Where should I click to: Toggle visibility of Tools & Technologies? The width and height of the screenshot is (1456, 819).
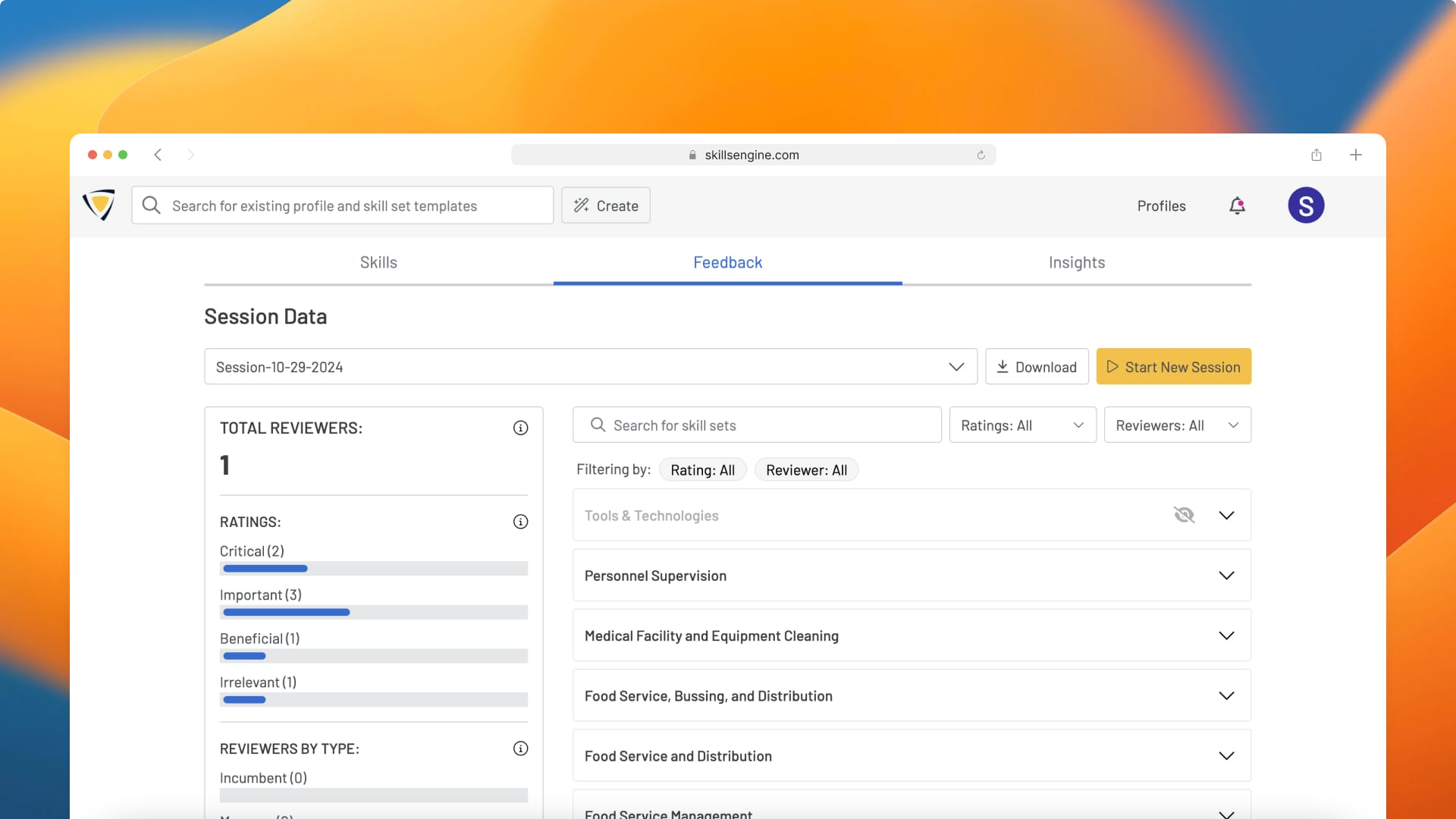point(1184,515)
